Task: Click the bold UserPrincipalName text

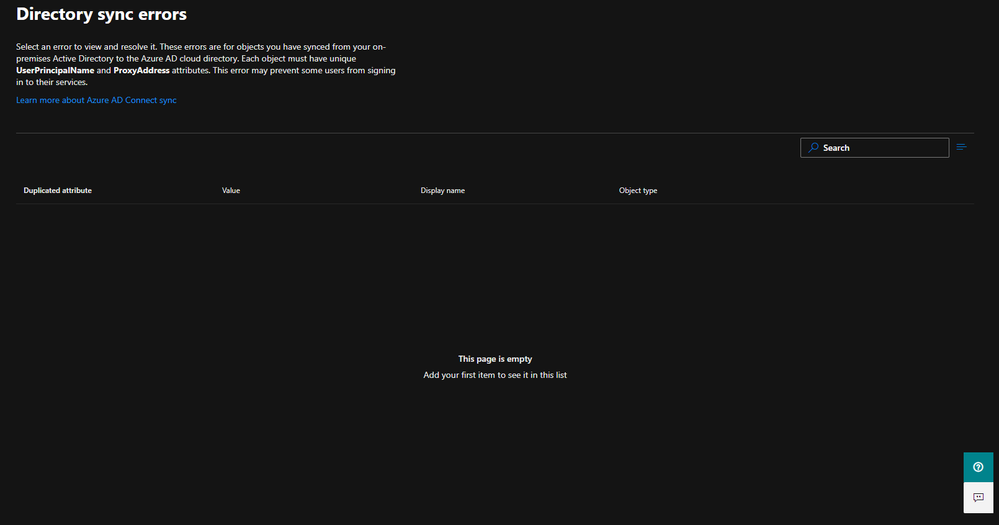Action: [x=55, y=71]
